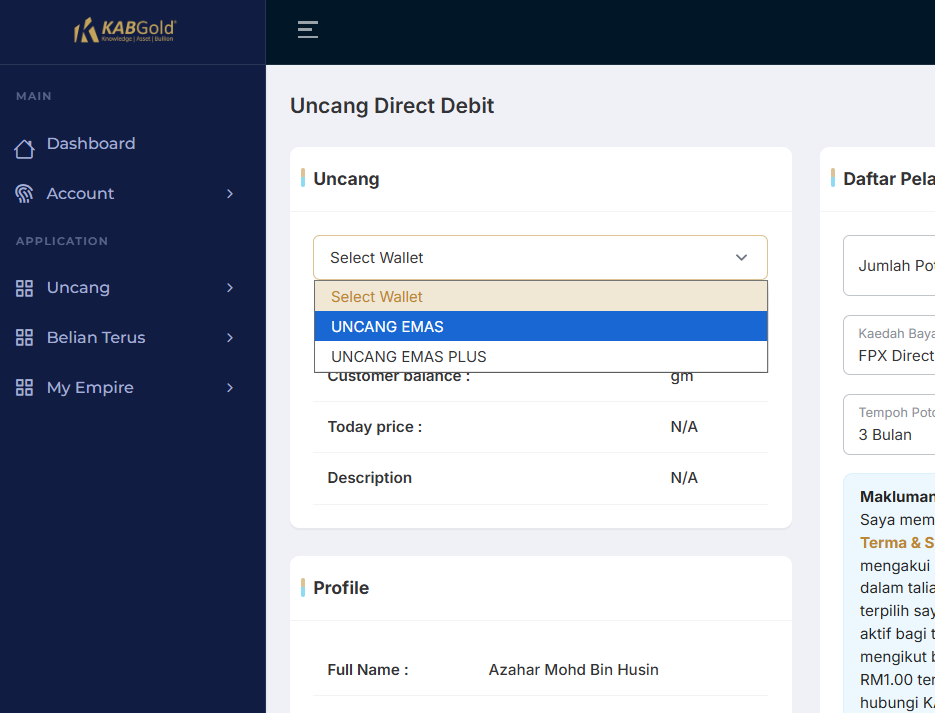Screen dimensions: 935x713
Task: Click the My Empire grid icon
Action: tap(24, 388)
